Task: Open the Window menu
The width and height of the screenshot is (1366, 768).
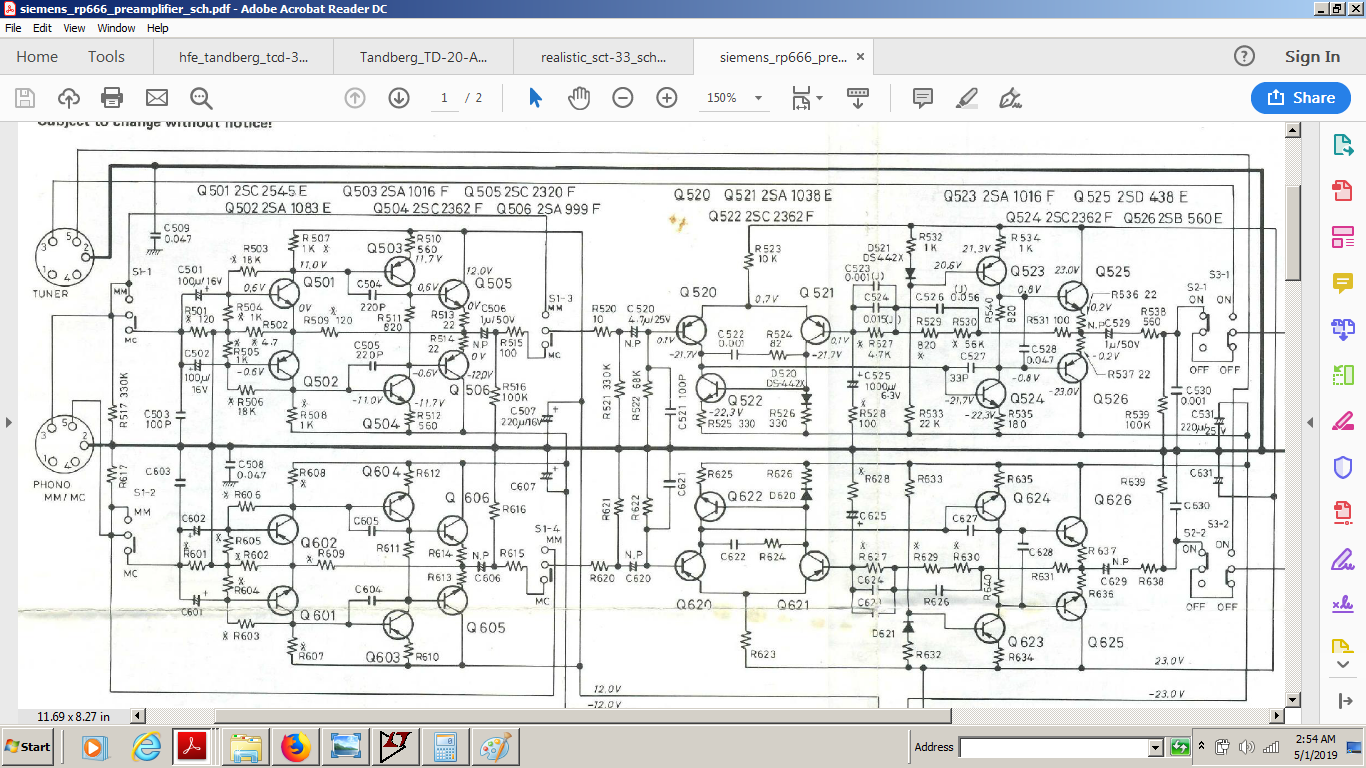Action: pyautogui.click(x=117, y=28)
